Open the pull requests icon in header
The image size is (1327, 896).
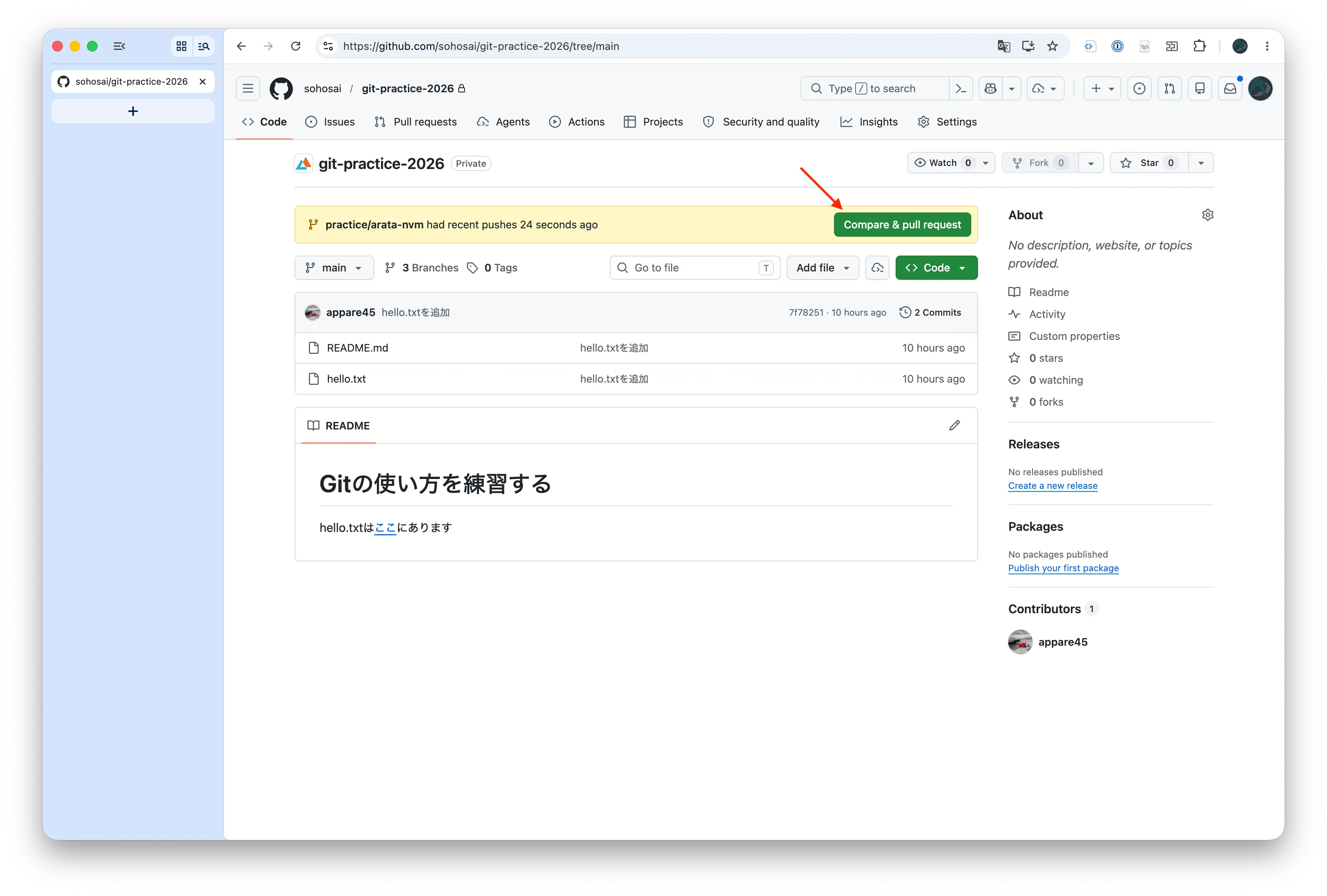click(1169, 88)
